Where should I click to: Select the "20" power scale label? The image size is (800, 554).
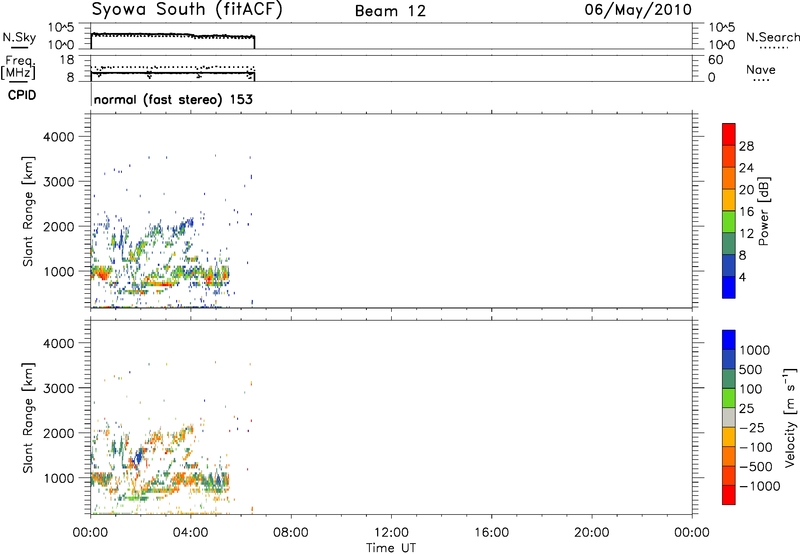pyautogui.click(x=746, y=190)
